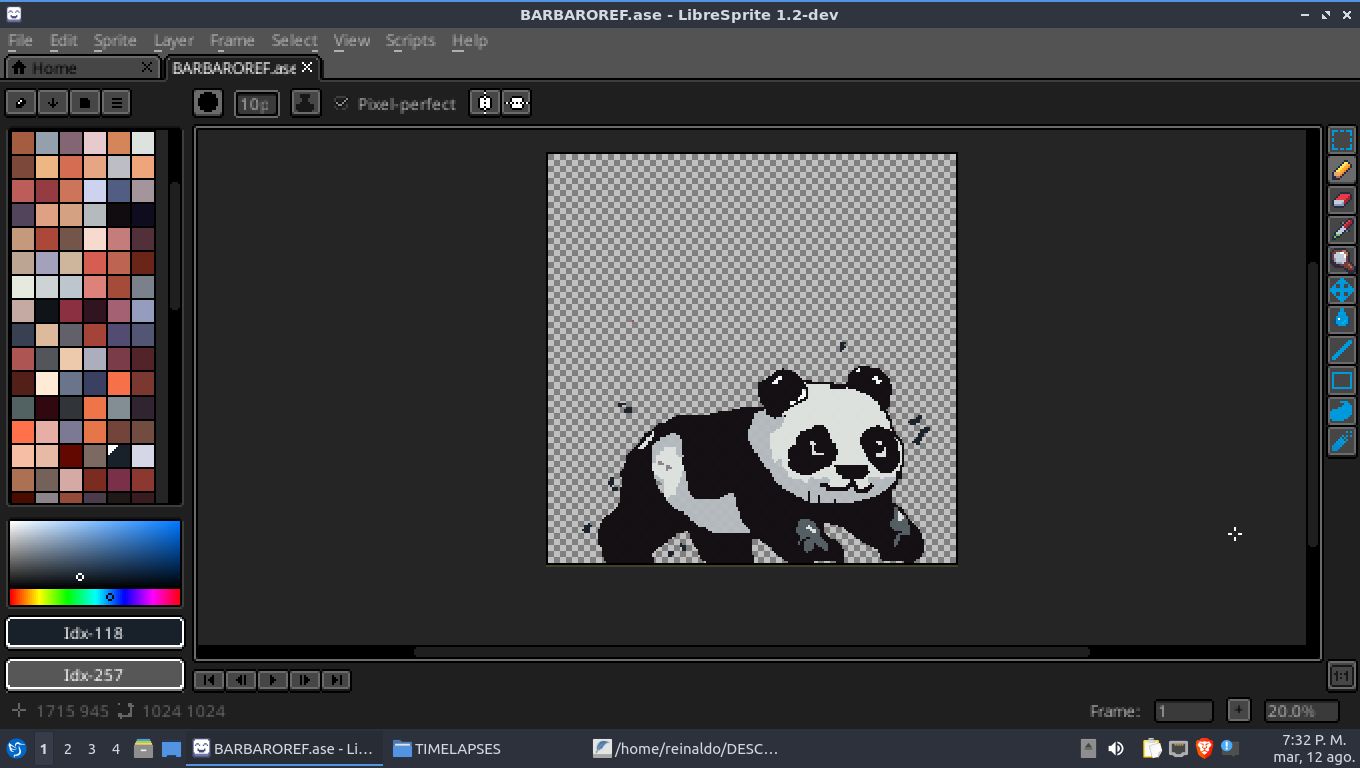Screen dimensions: 1360x768
Task: Click the rainbow hue slider
Action: 94,597
